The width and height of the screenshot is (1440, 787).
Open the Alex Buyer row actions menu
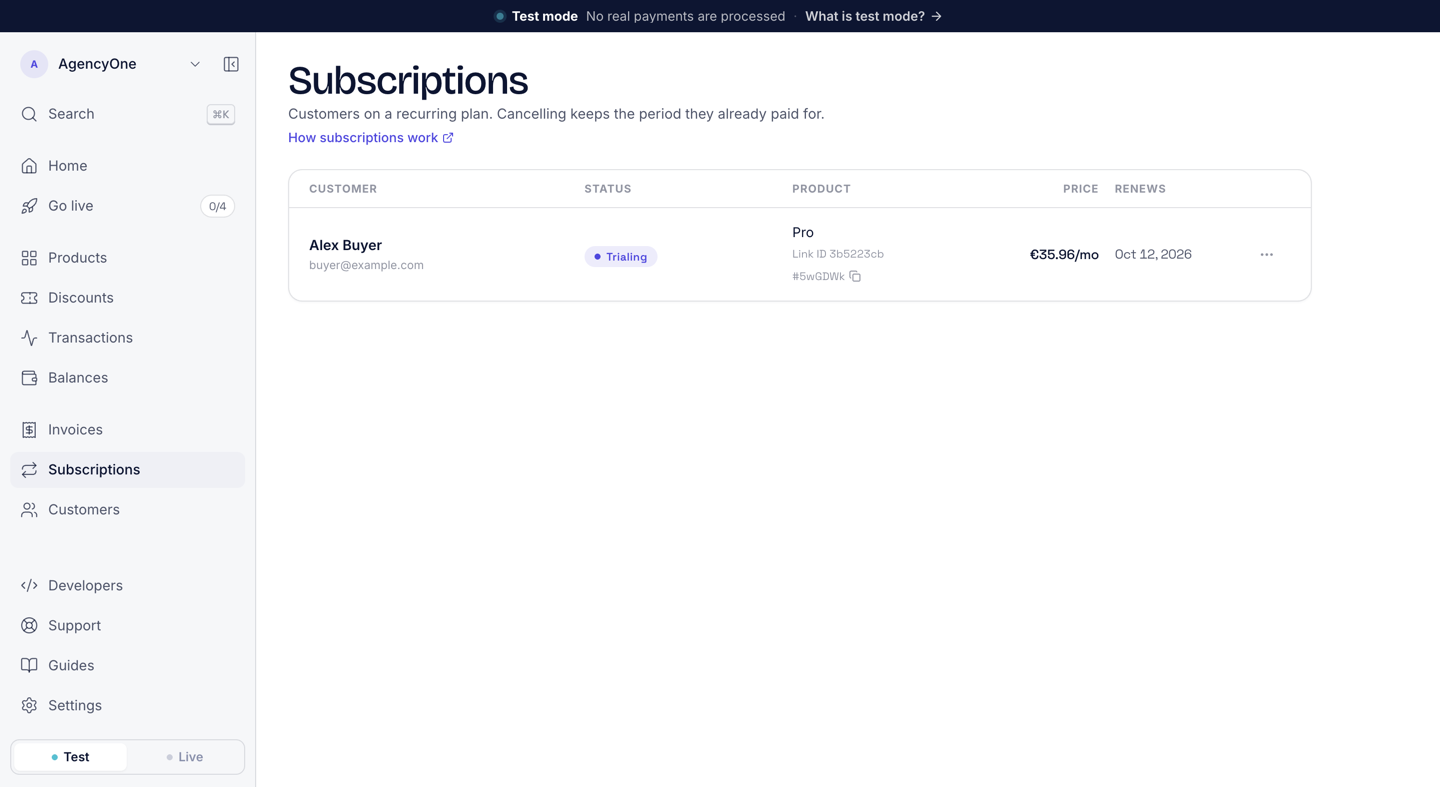point(1266,255)
